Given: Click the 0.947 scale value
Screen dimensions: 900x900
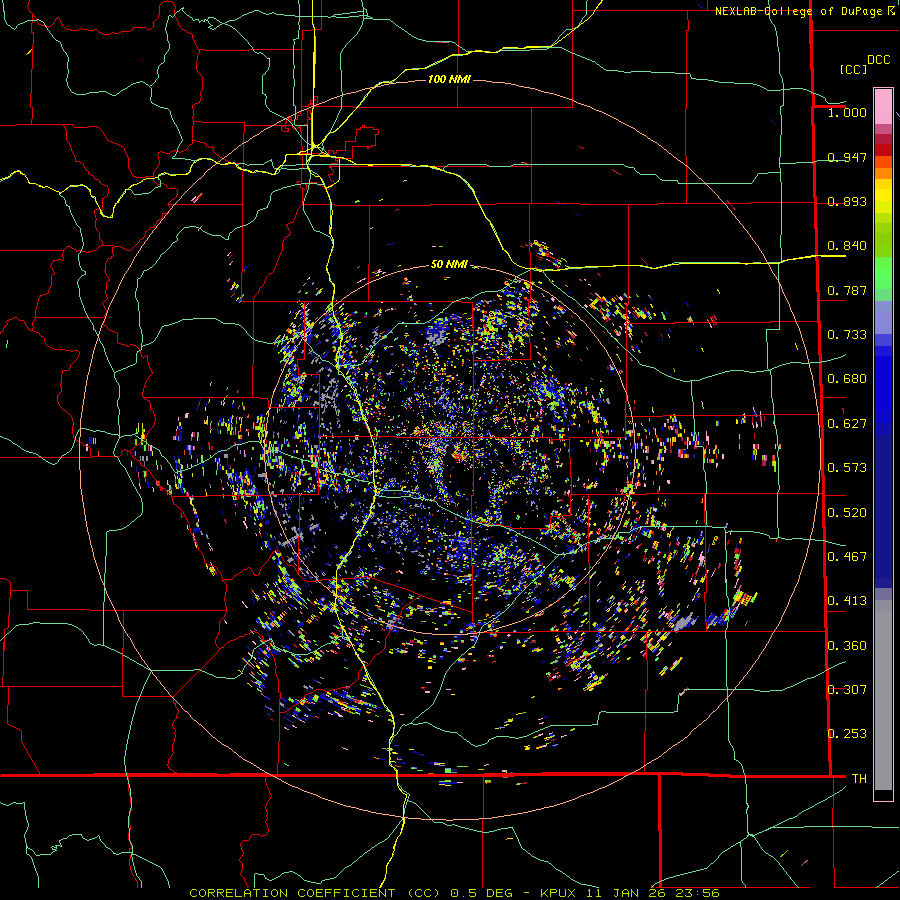Looking at the screenshot, I should click(x=847, y=157).
